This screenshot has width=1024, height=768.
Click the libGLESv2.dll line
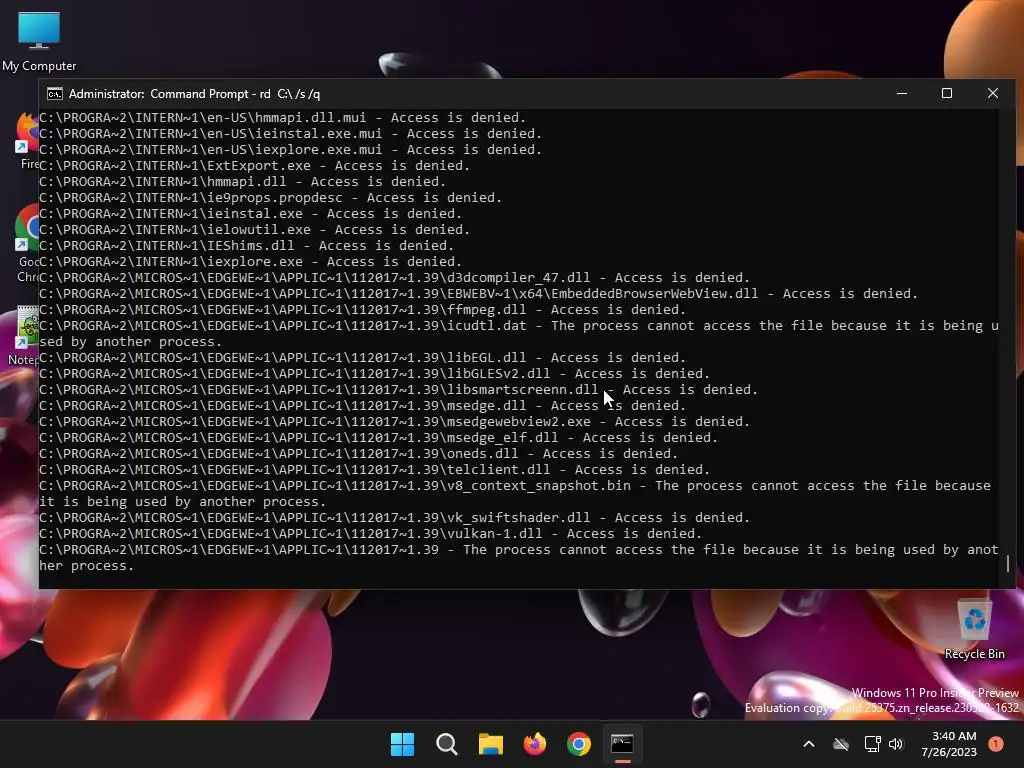pos(374,374)
